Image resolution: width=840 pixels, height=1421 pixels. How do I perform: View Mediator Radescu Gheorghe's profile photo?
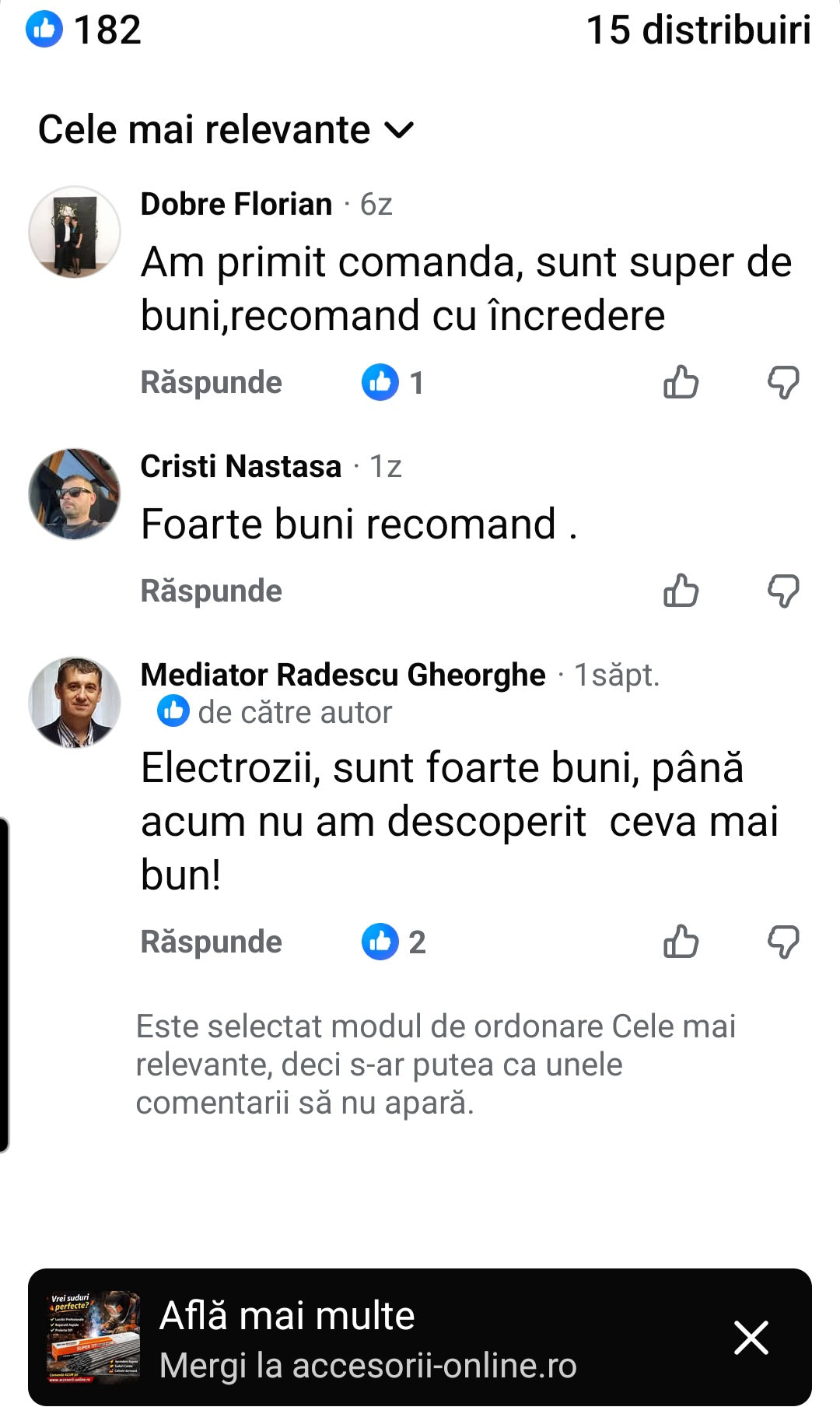[x=75, y=702]
